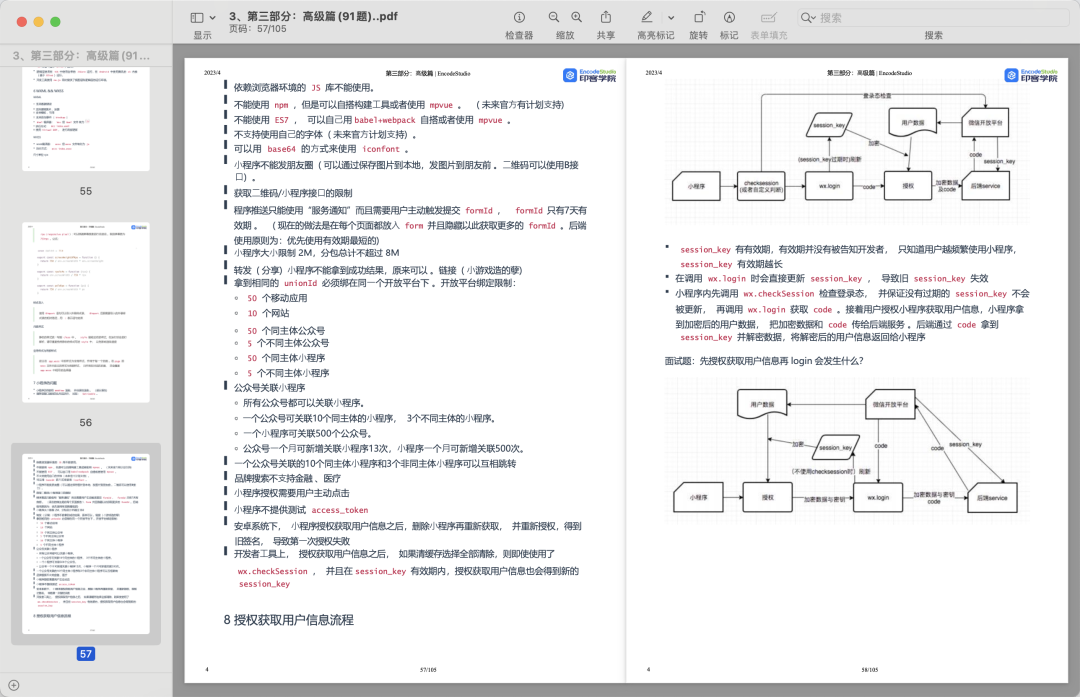Select page 57 thumbnail in sidebar

tap(86, 543)
